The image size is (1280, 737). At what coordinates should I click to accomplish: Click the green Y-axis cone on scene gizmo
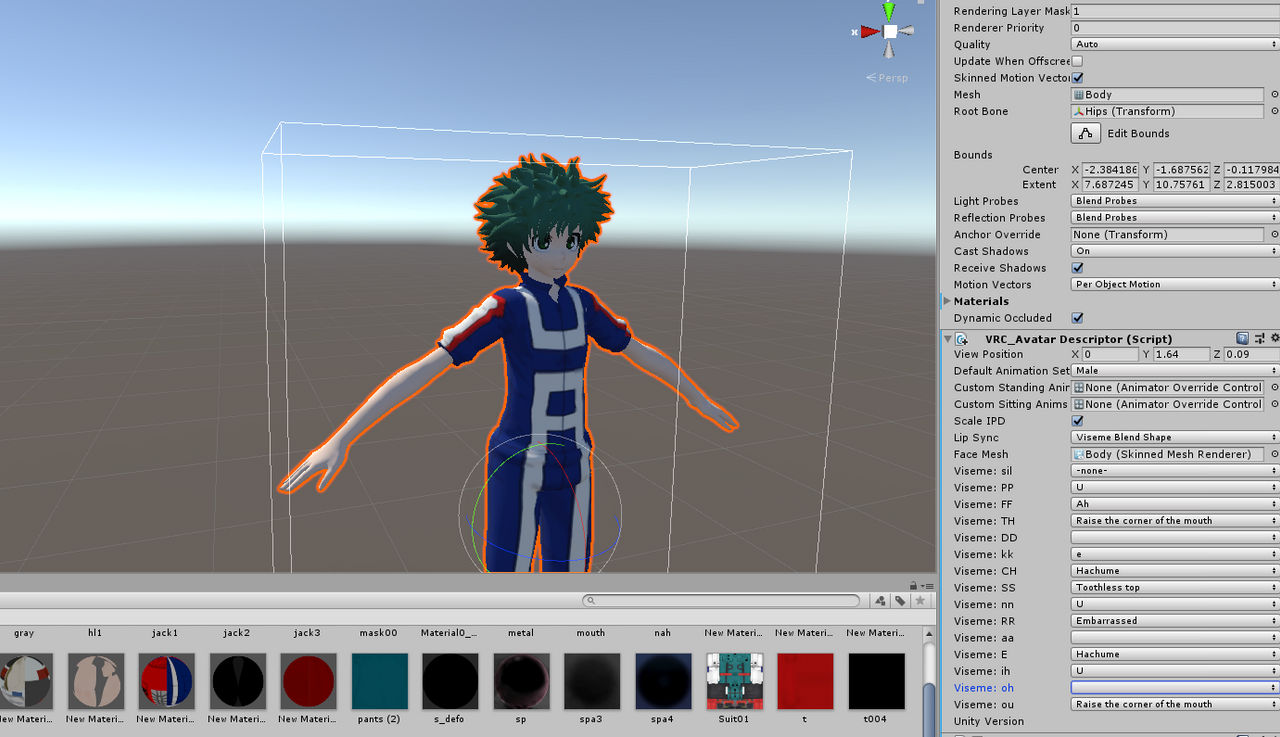click(889, 11)
